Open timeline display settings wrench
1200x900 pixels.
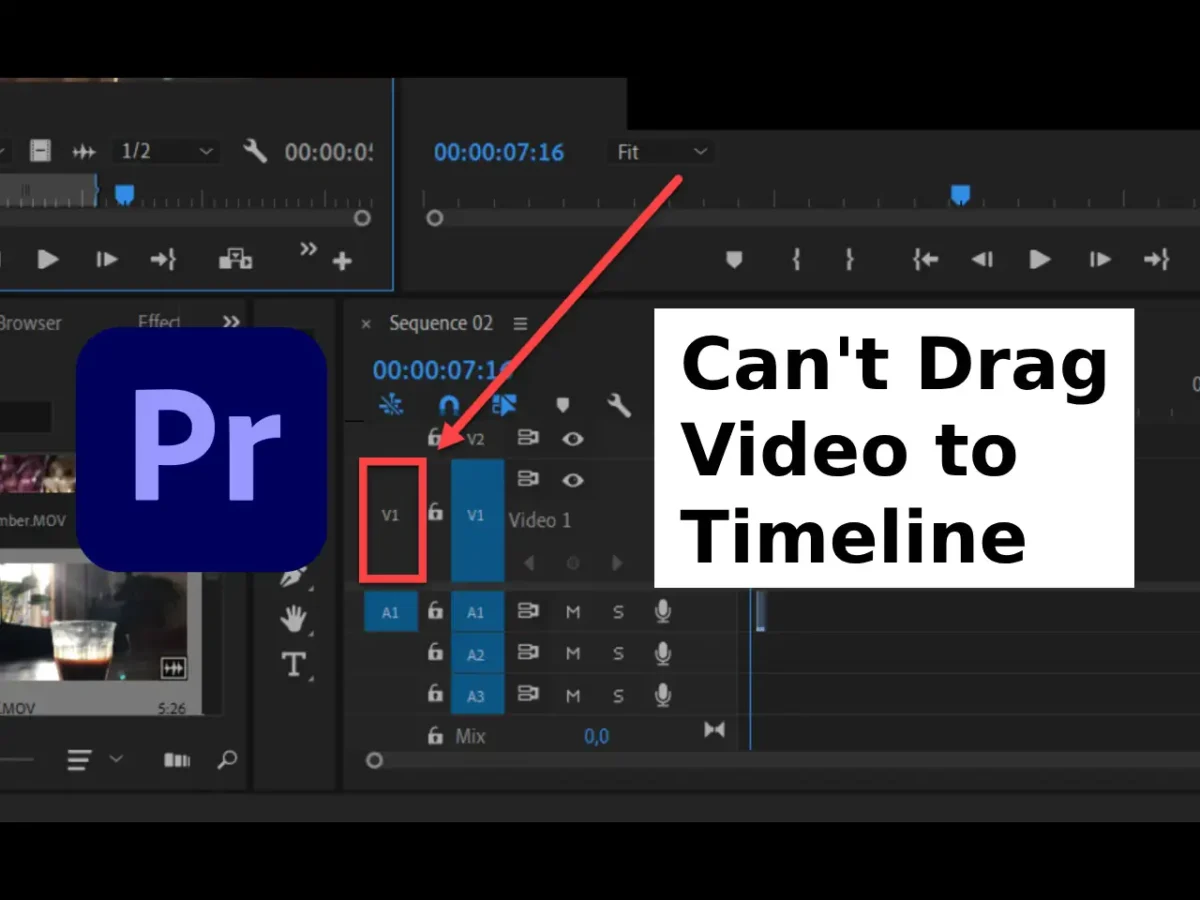[x=619, y=405]
